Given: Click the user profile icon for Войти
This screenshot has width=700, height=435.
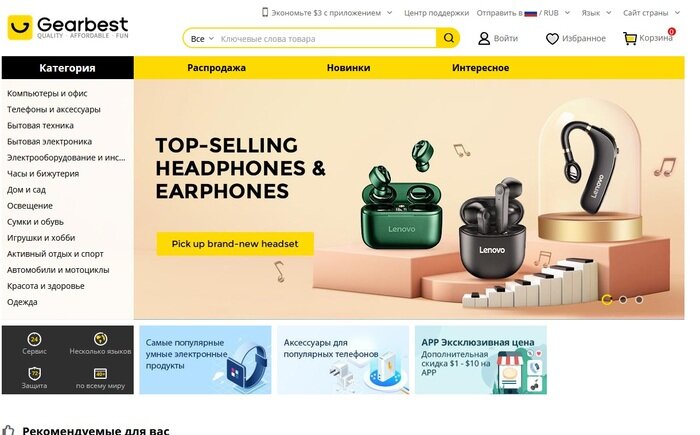Looking at the screenshot, I should pyautogui.click(x=484, y=38).
